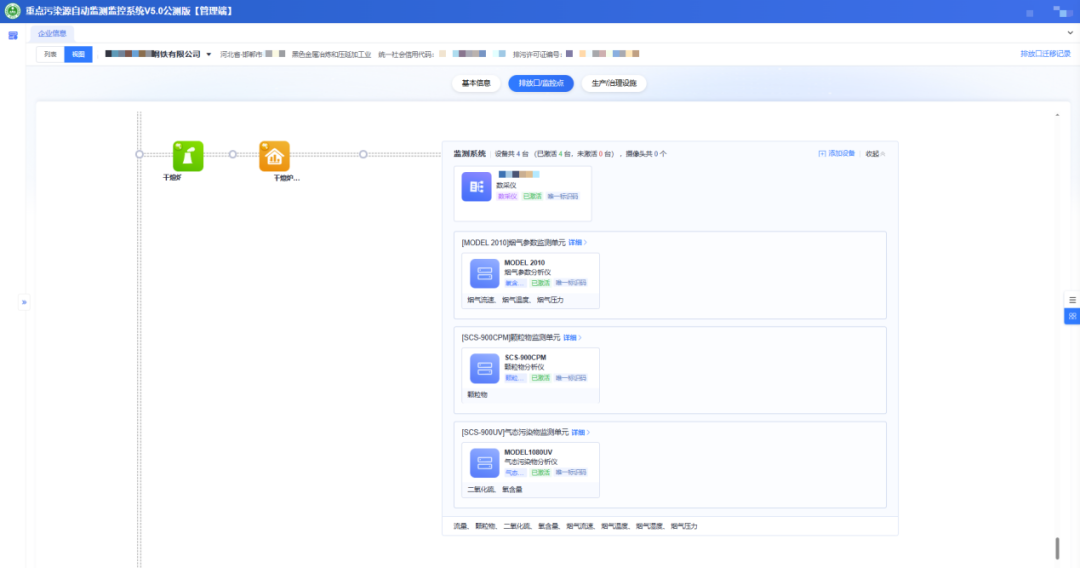Click the vertical scrollbar thumb at bottom right
This screenshot has width=1080, height=568.
[1057, 548]
